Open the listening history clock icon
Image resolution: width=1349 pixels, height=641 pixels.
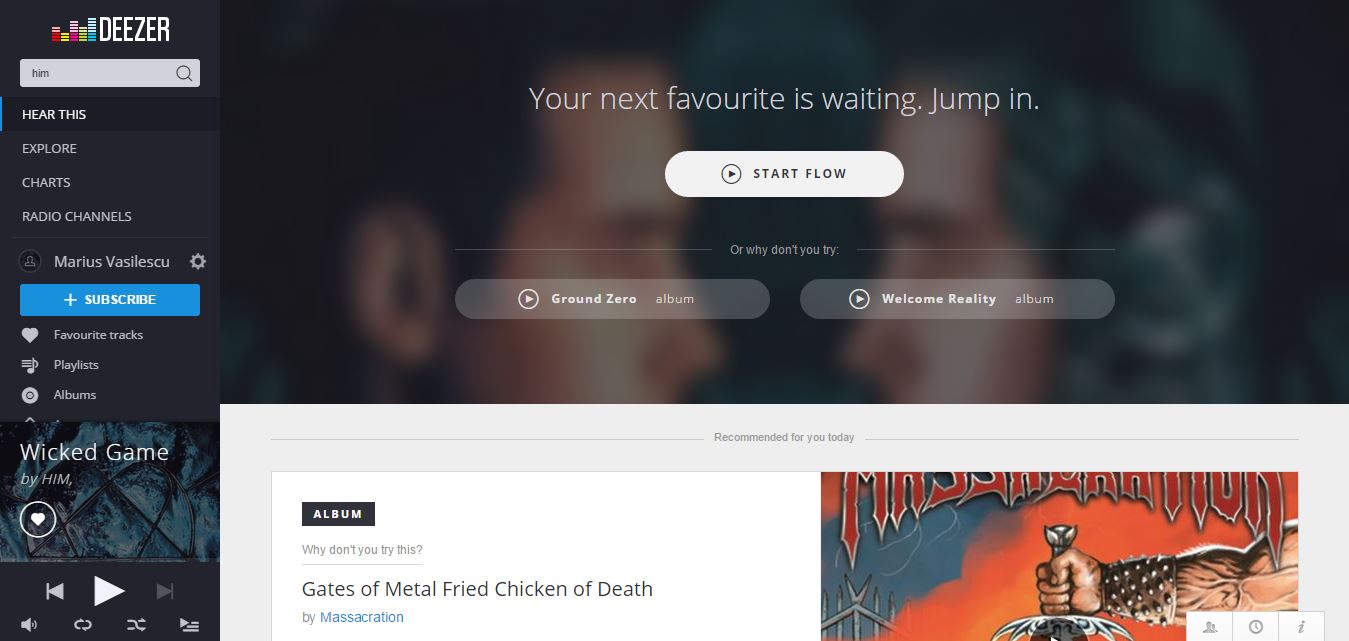coord(1256,627)
